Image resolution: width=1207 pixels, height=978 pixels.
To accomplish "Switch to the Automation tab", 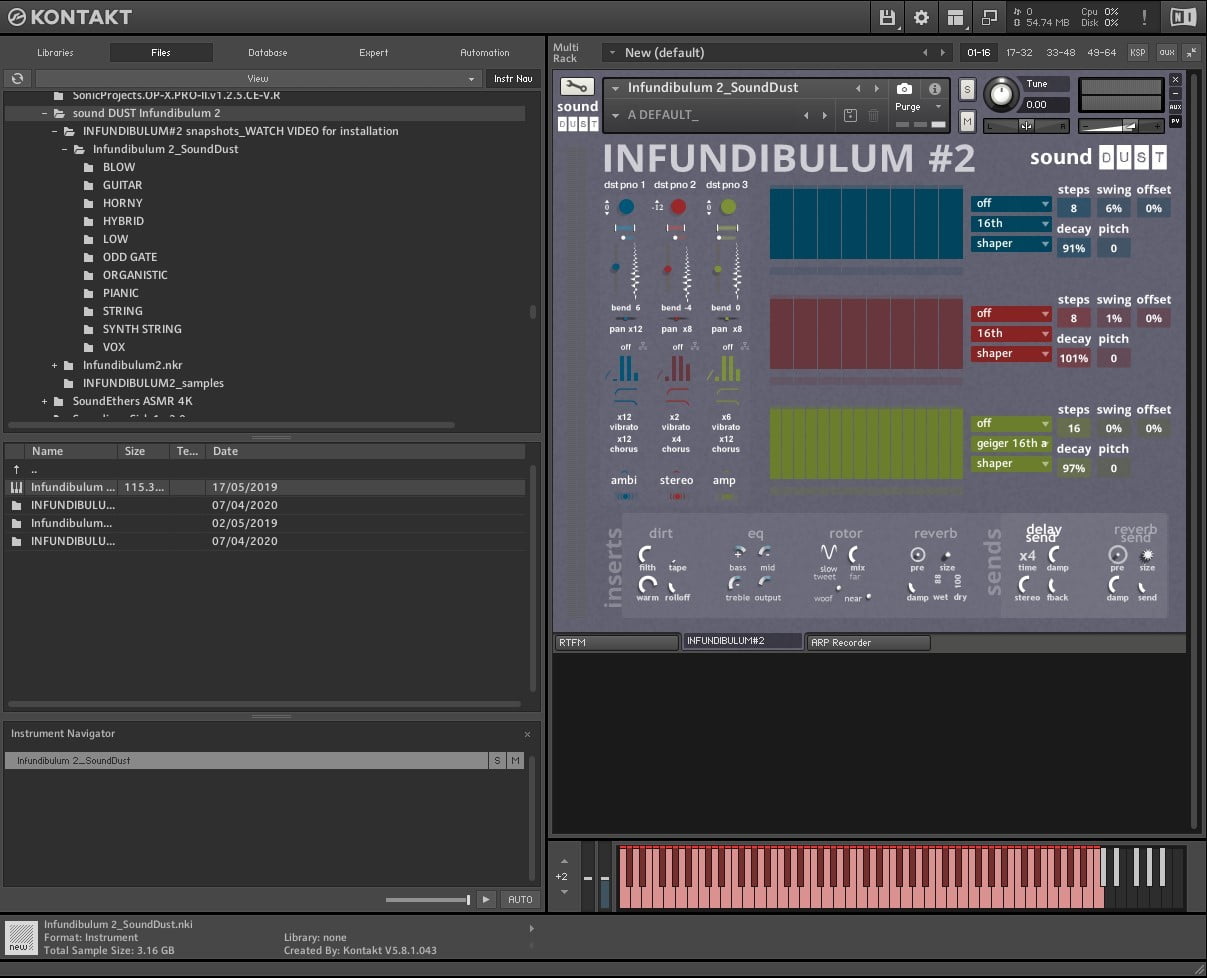I will click(x=485, y=53).
